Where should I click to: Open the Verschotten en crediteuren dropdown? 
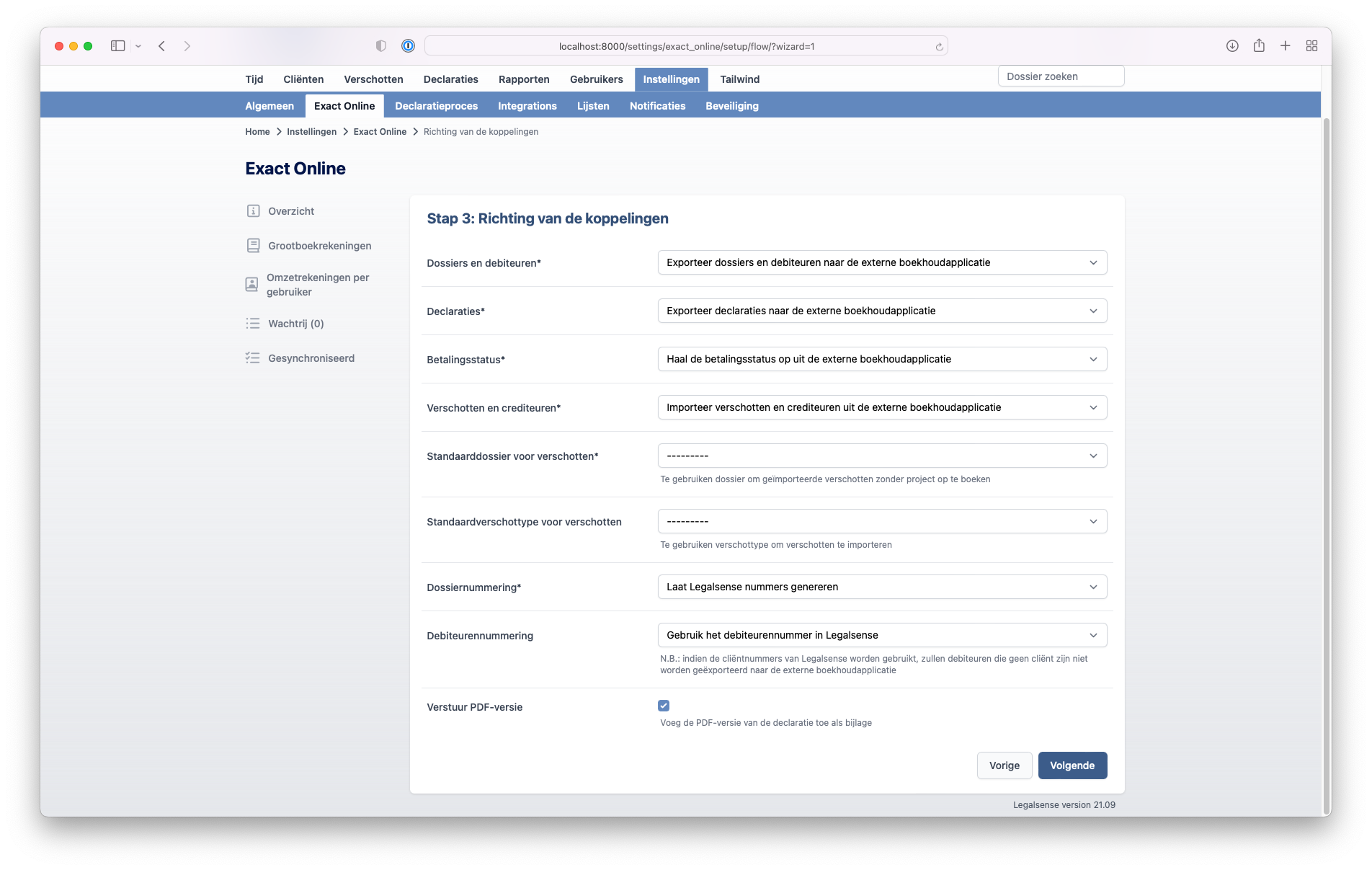(x=882, y=407)
